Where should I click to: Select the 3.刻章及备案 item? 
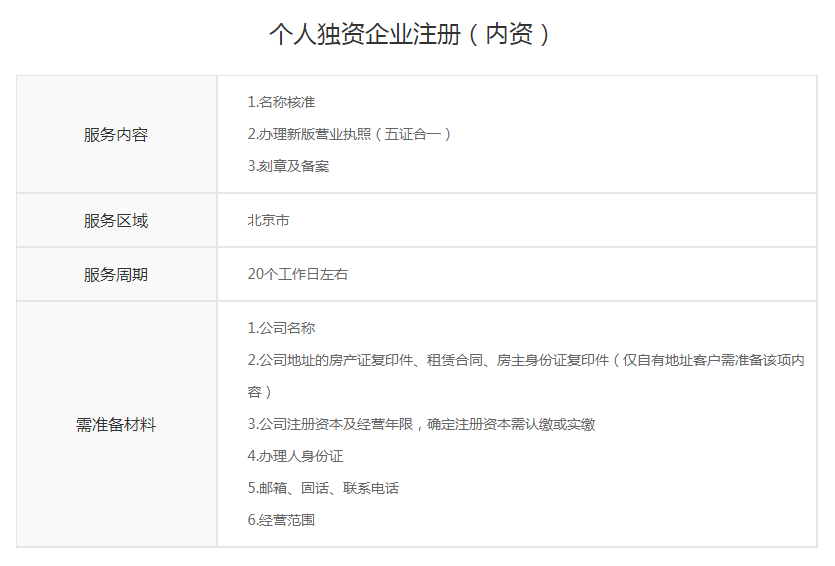[x=289, y=166]
